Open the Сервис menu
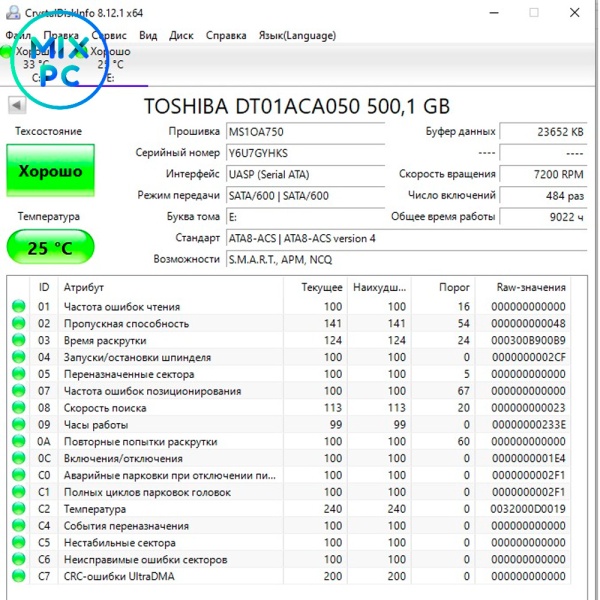 click(x=109, y=36)
